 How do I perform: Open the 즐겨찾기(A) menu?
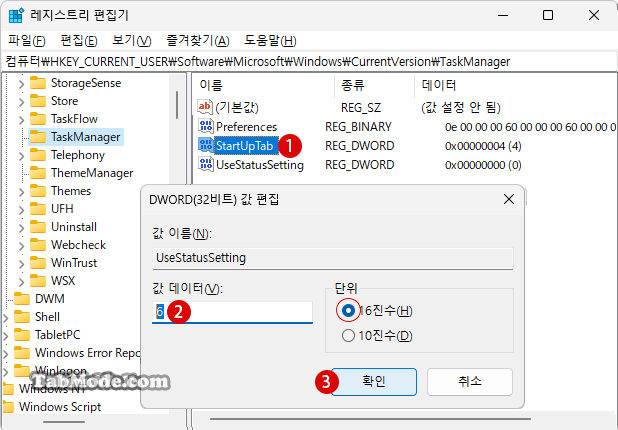198,40
